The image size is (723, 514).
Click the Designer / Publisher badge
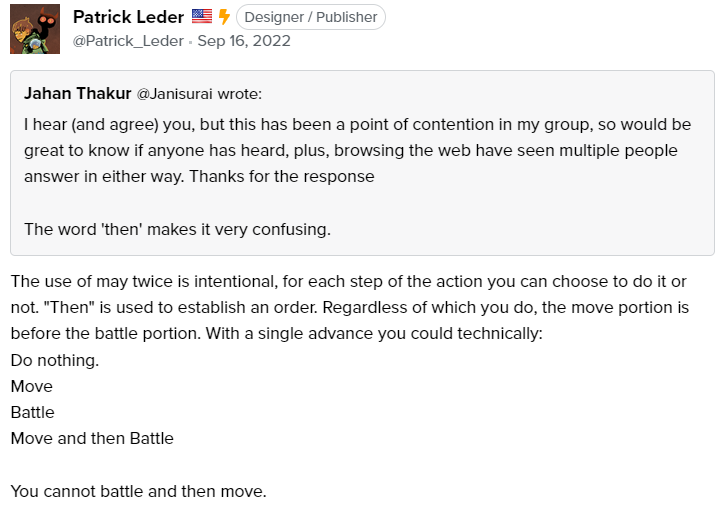tap(311, 17)
